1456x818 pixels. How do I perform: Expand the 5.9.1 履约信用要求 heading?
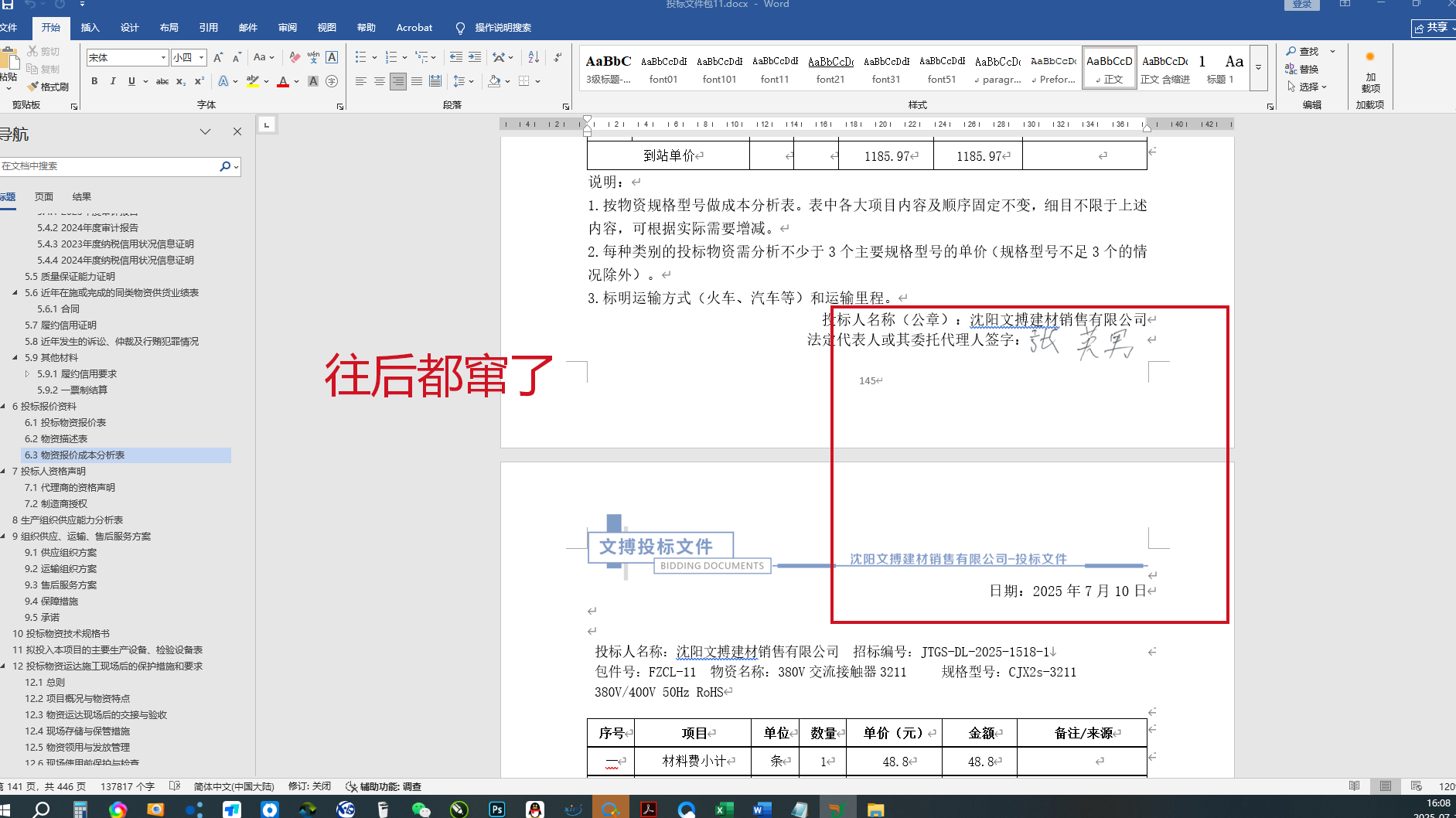[x=28, y=374]
